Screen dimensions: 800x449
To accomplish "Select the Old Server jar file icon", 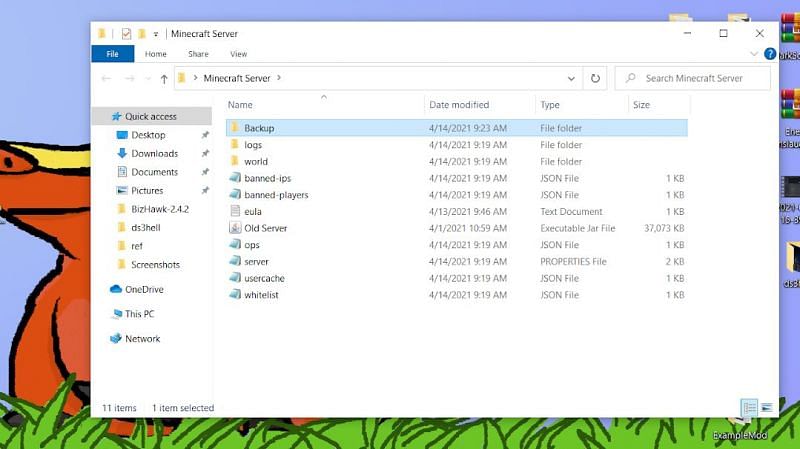I will coord(235,228).
